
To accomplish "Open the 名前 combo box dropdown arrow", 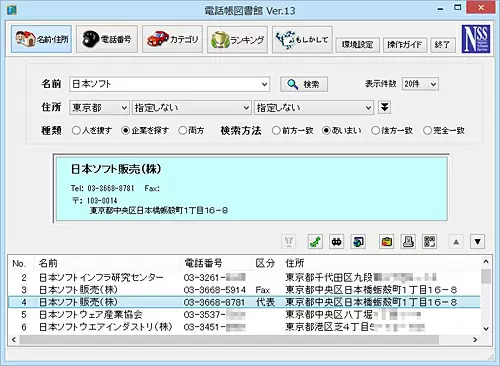I will 264,84.
